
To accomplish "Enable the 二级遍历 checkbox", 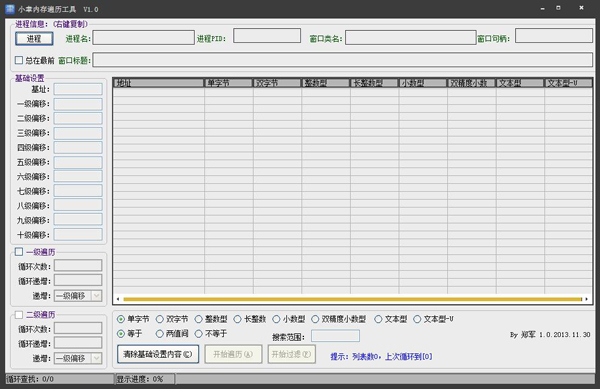I will [19, 314].
